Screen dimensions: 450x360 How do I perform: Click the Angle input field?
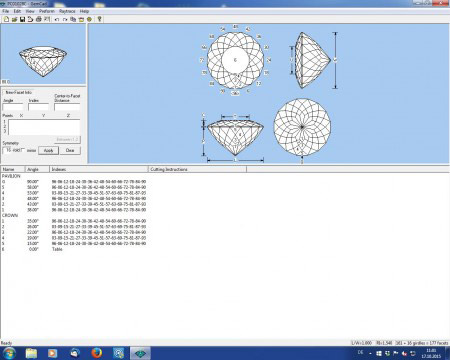point(13,107)
